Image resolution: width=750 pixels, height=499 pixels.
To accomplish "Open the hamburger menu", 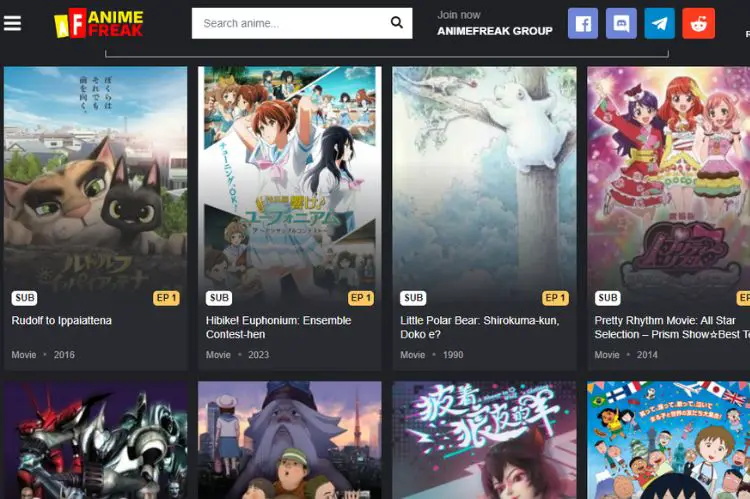I will tap(12, 23).
